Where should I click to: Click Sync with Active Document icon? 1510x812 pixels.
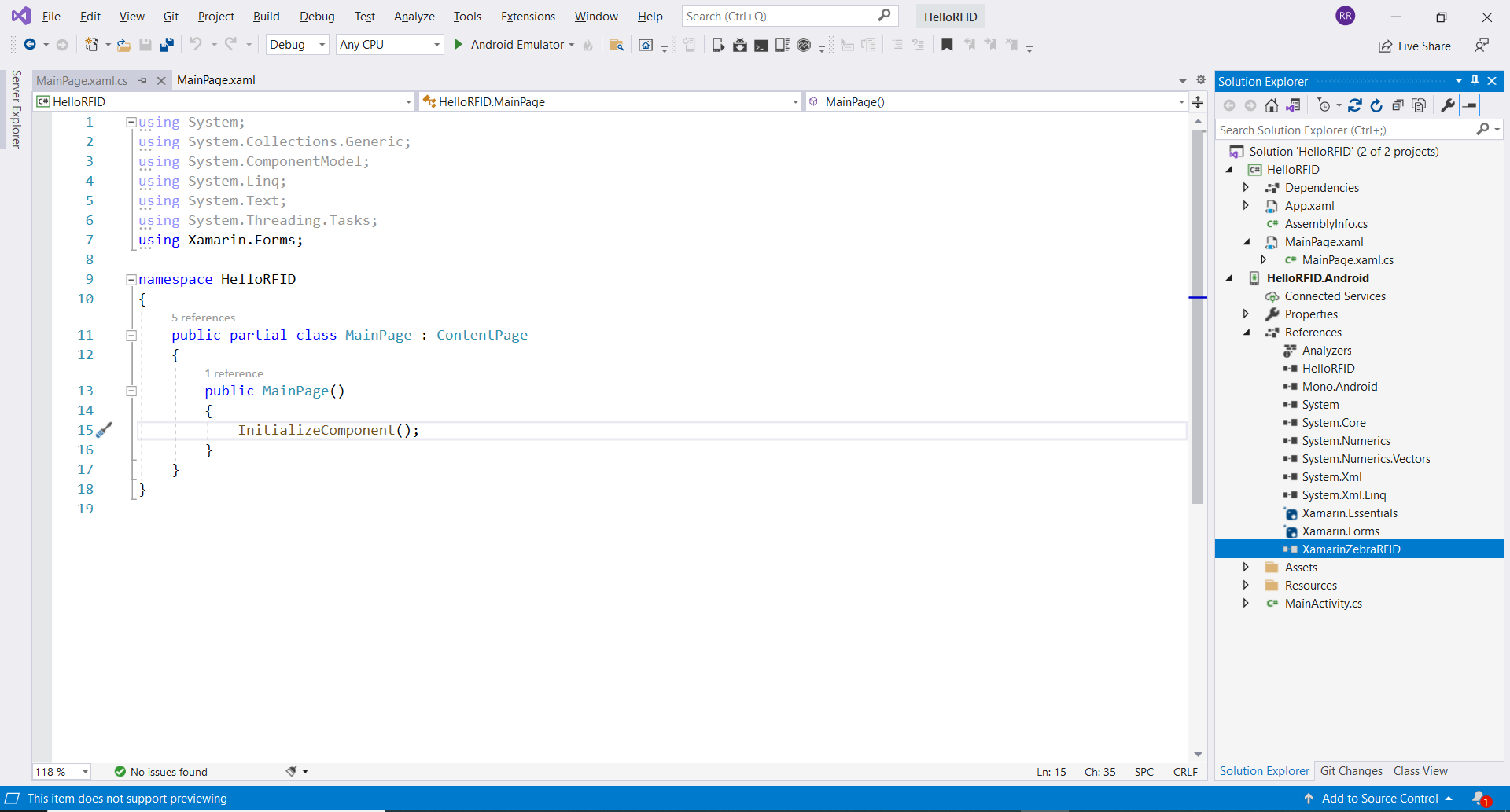click(1355, 105)
